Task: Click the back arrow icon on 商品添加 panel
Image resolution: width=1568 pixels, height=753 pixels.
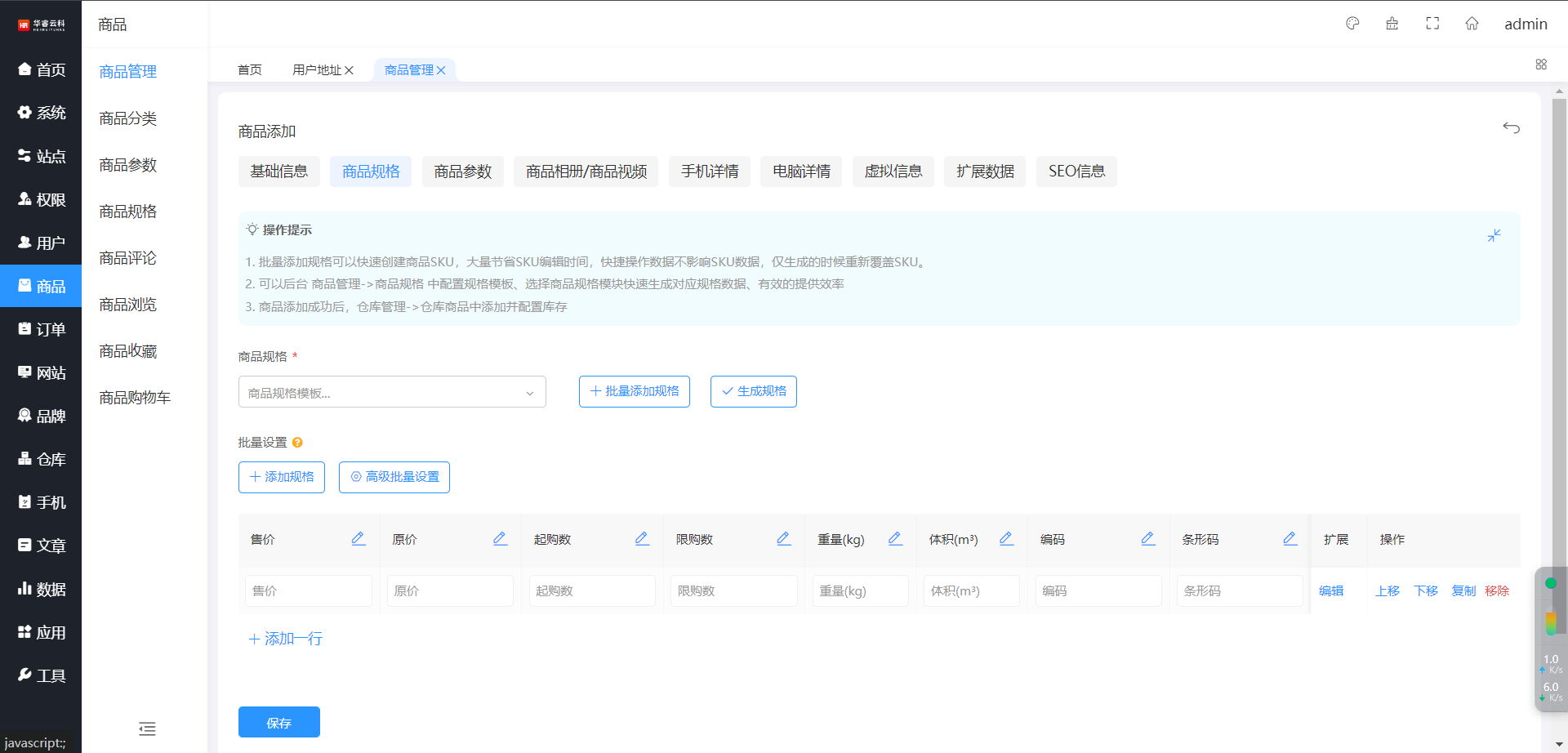Action: point(1511,127)
